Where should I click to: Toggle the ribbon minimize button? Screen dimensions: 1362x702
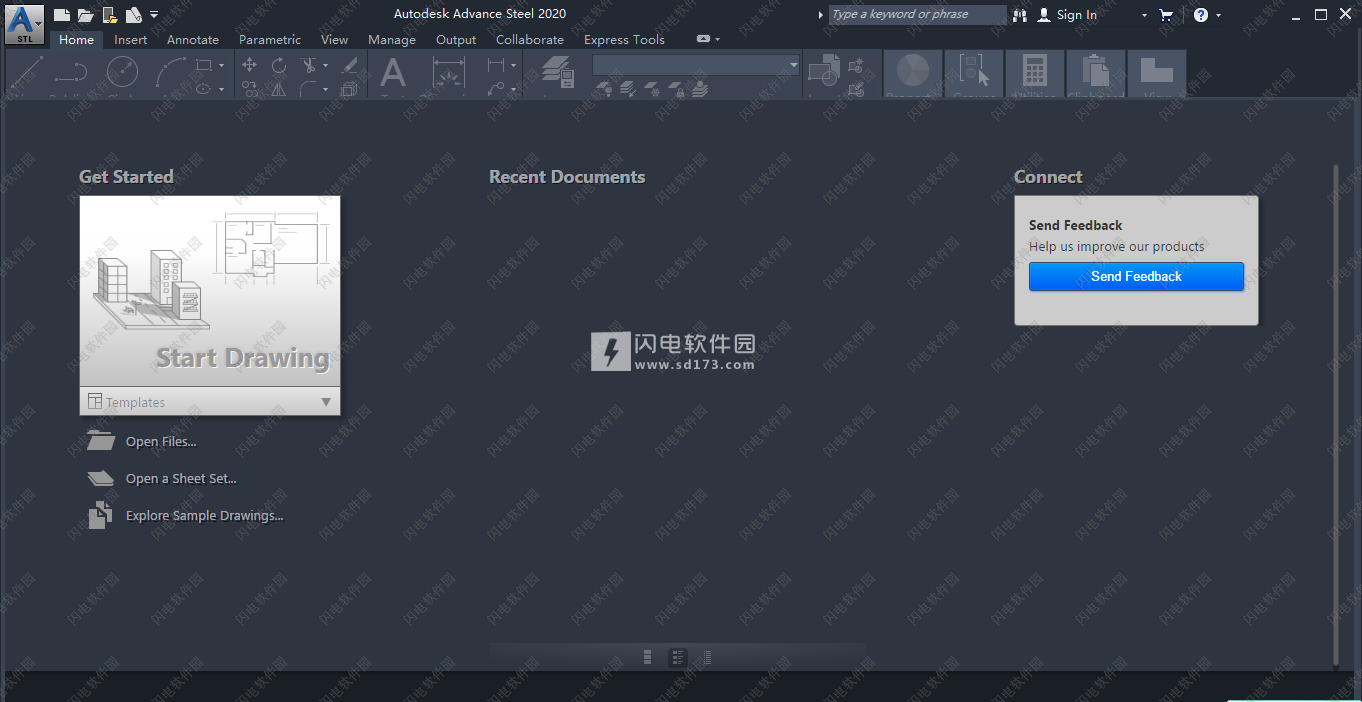click(703, 39)
